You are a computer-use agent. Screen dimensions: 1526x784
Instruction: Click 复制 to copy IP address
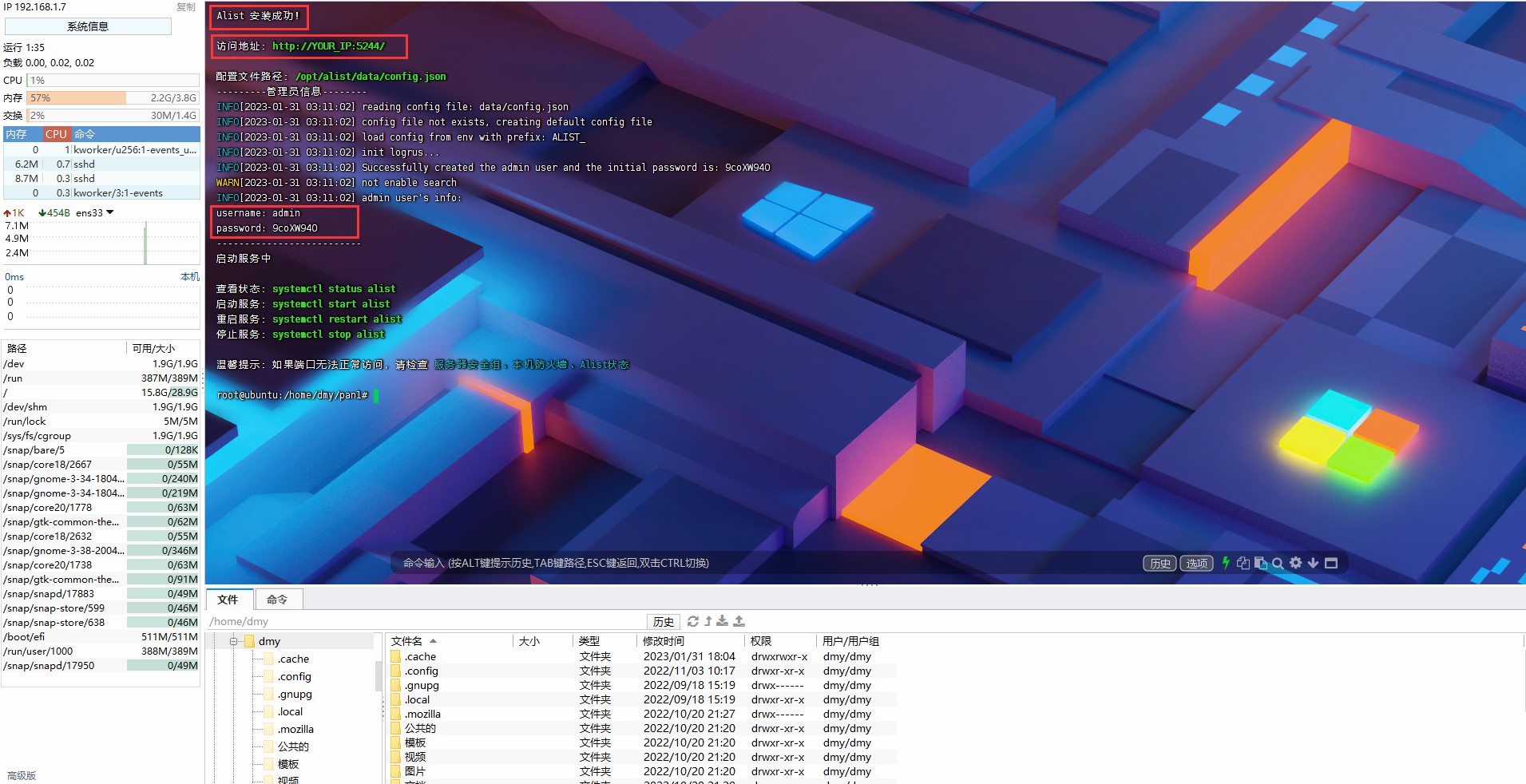[x=186, y=6]
